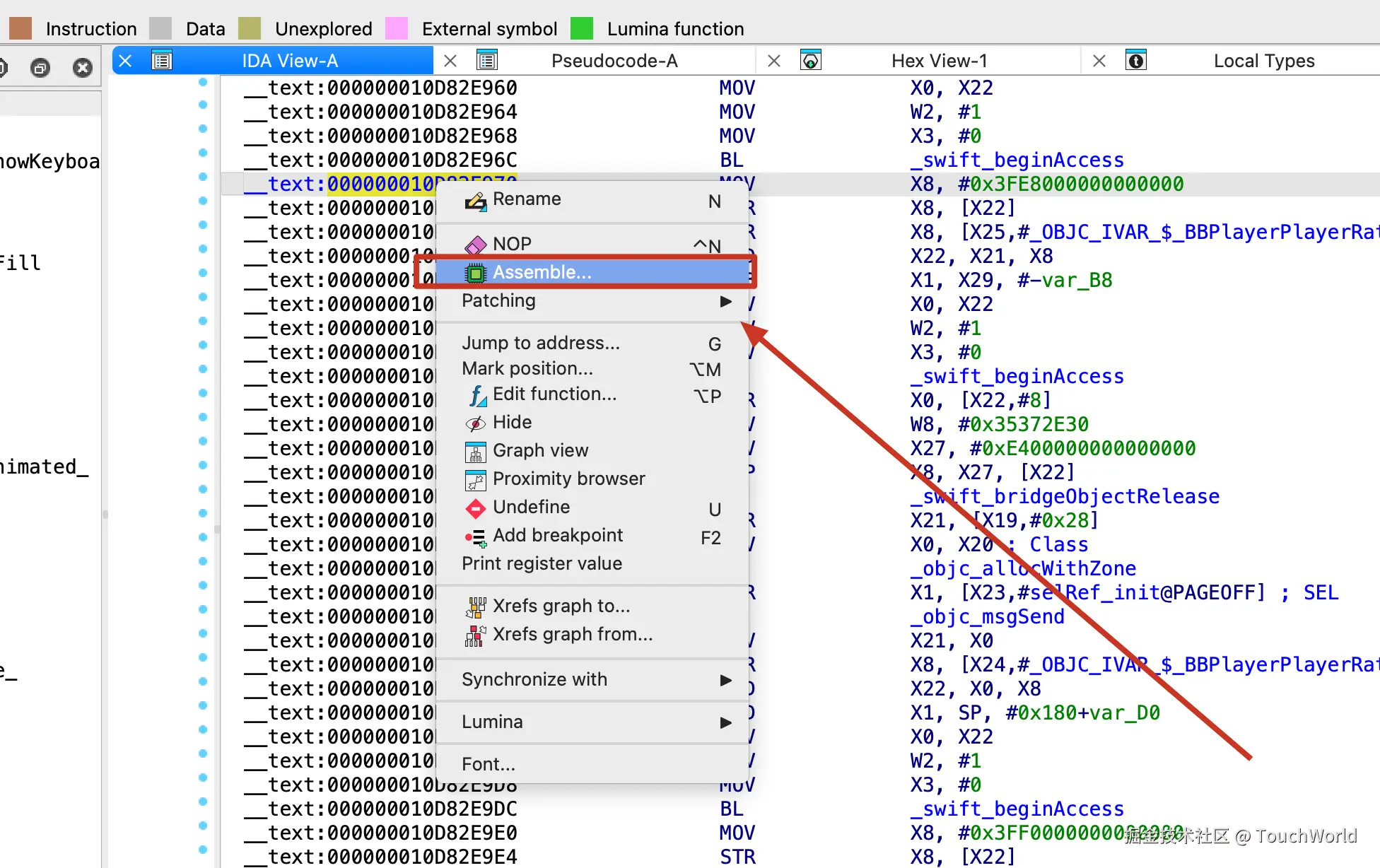
Task: Click the Hide eye icon
Action: 475,423
